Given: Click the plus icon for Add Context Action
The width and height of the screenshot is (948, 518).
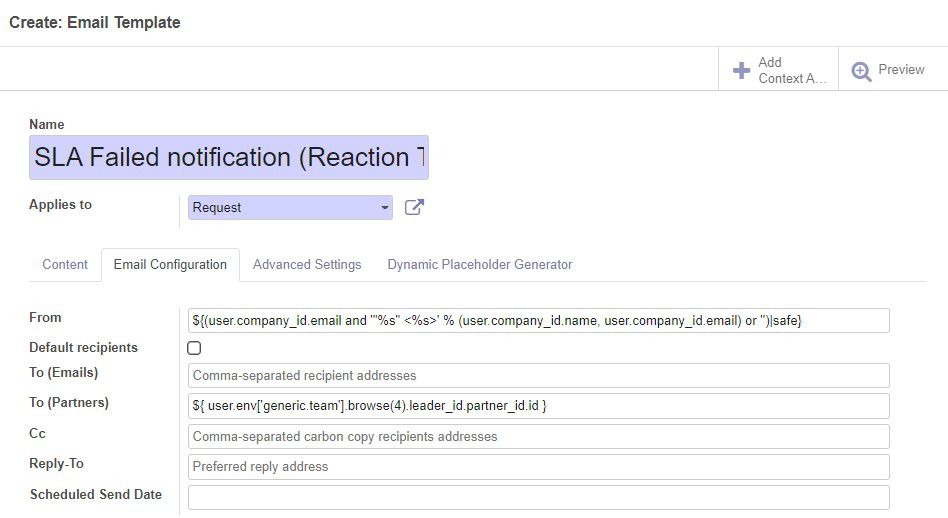Looking at the screenshot, I should coord(741,71).
